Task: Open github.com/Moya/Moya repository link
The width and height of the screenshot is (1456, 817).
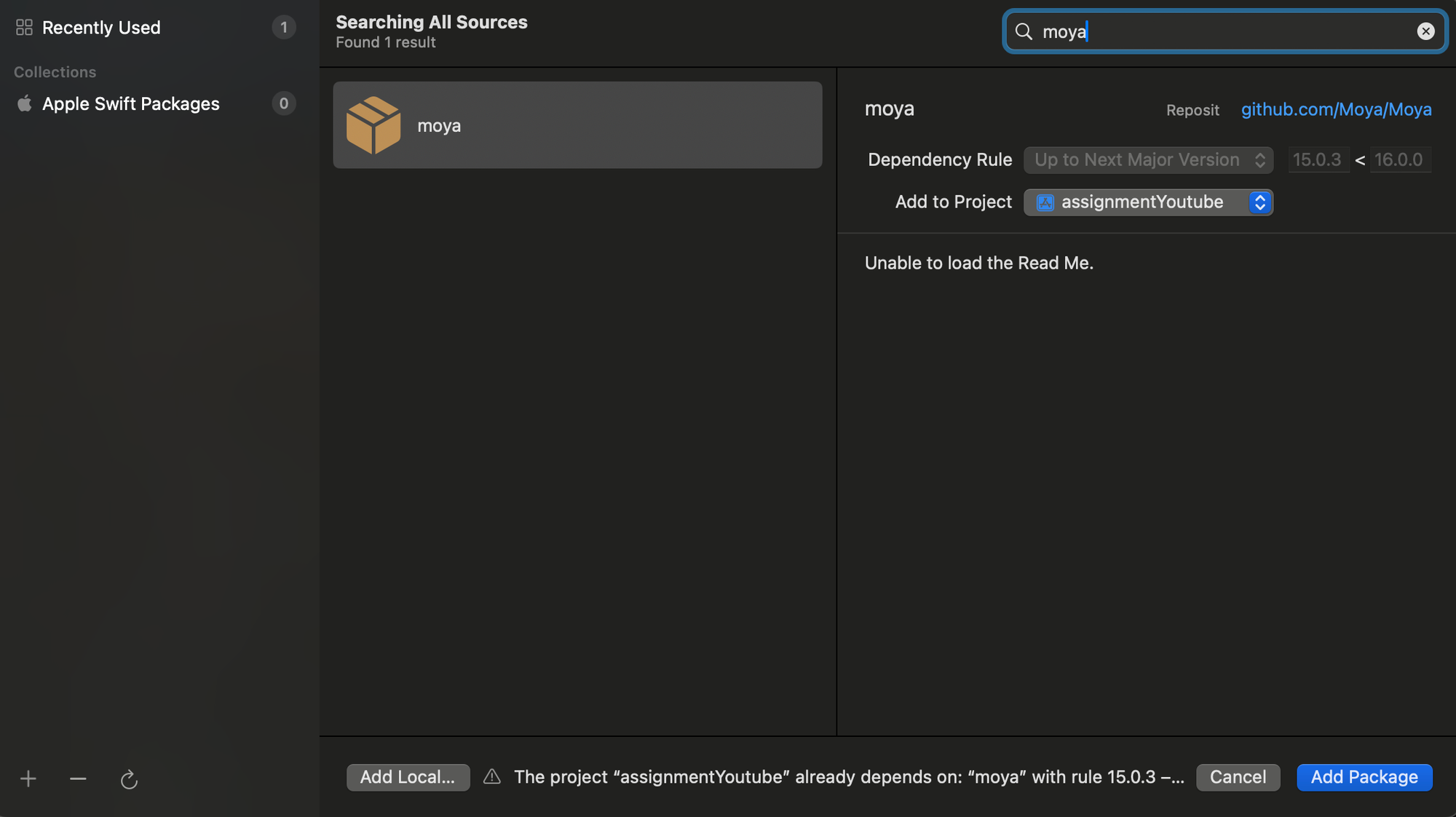Action: [x=1336, y=109]
